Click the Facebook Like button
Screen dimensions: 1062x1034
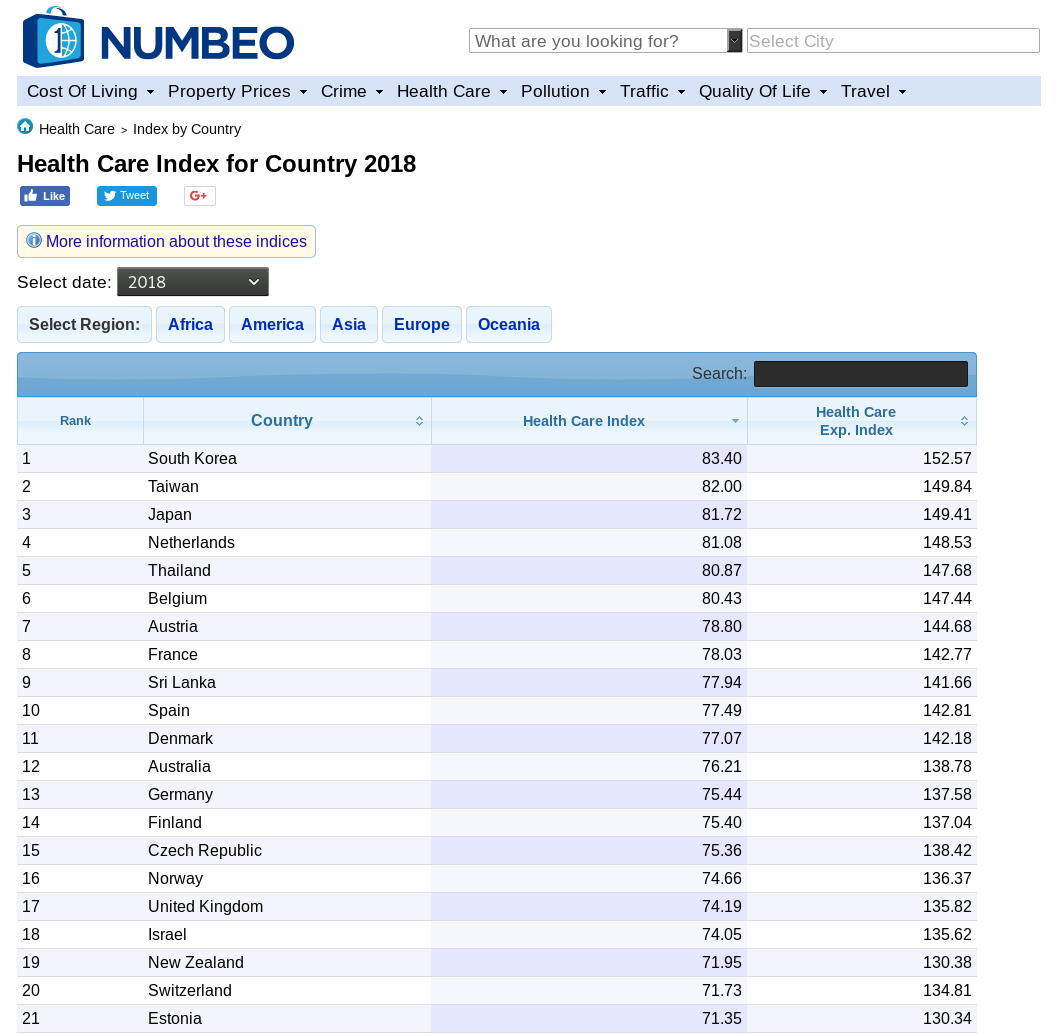45,196
